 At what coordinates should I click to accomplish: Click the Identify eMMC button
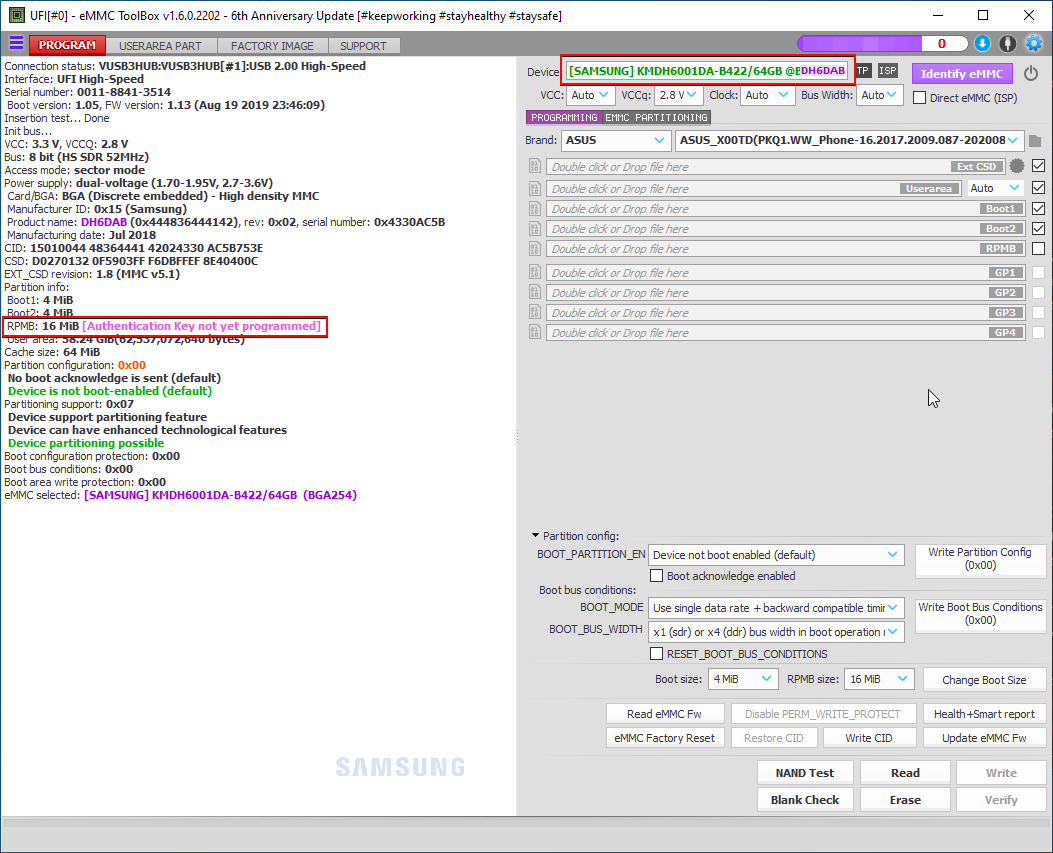pos(962,74)
